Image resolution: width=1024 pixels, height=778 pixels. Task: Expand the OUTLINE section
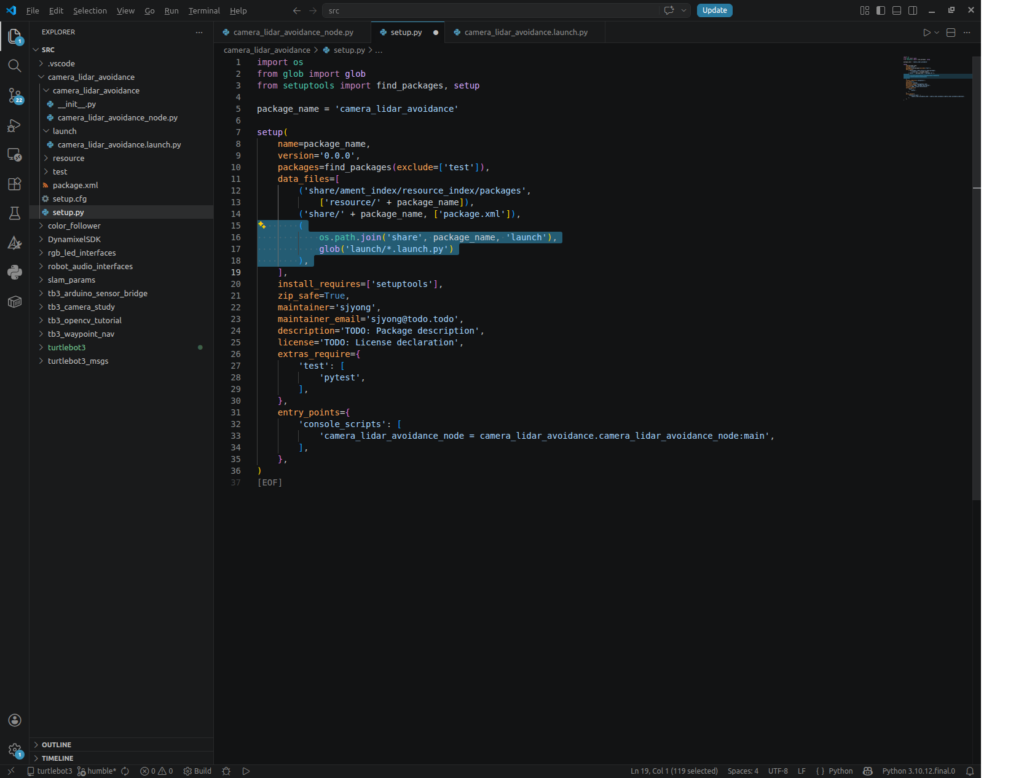(122, 745)
